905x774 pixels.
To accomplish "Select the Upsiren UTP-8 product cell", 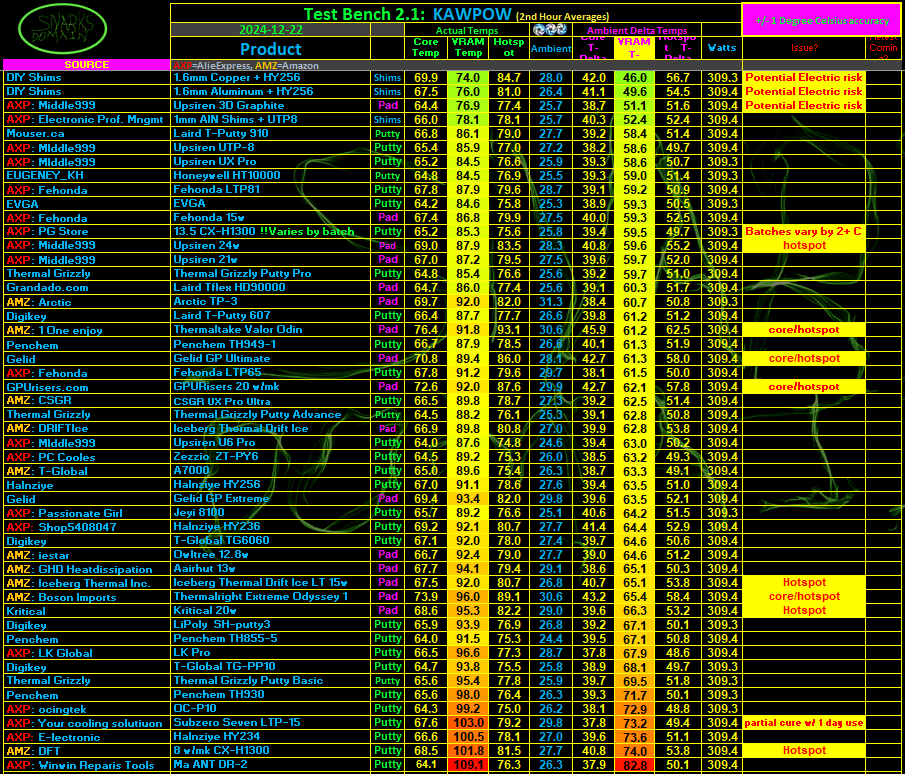I will (x=271, y=147).
